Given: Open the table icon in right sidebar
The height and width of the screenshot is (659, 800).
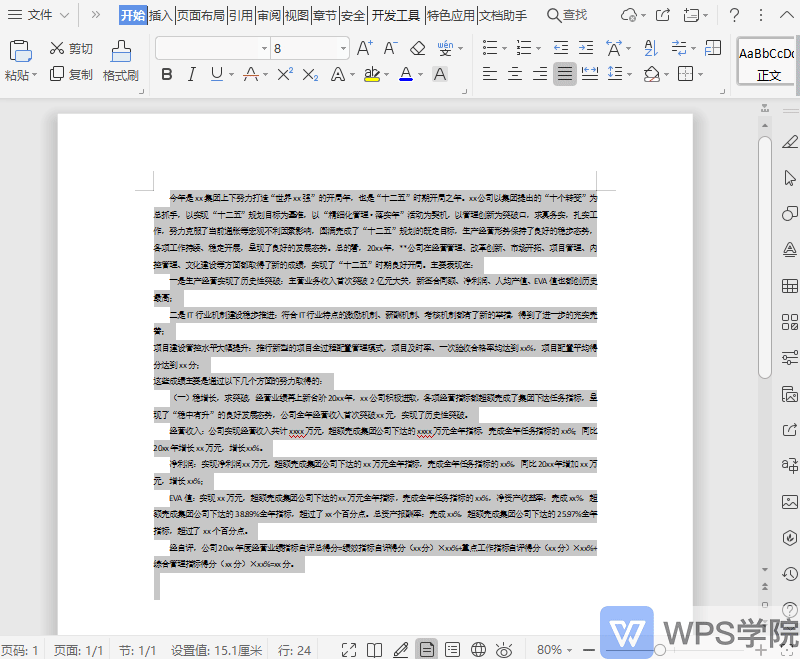Looking at the screenshot, I should click(789, 286).
